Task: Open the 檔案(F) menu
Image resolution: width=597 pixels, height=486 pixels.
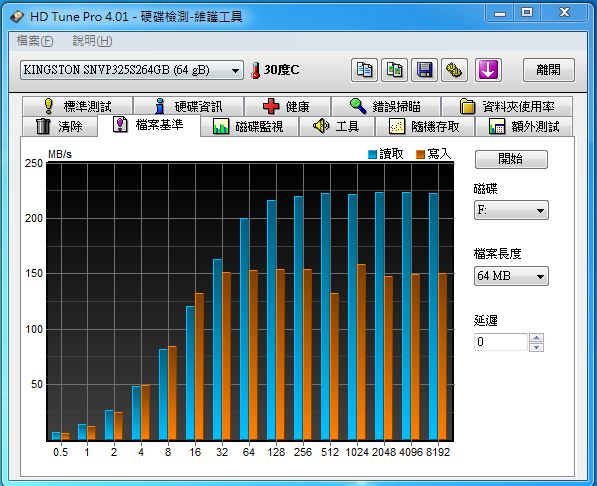Action: [35, 41]
